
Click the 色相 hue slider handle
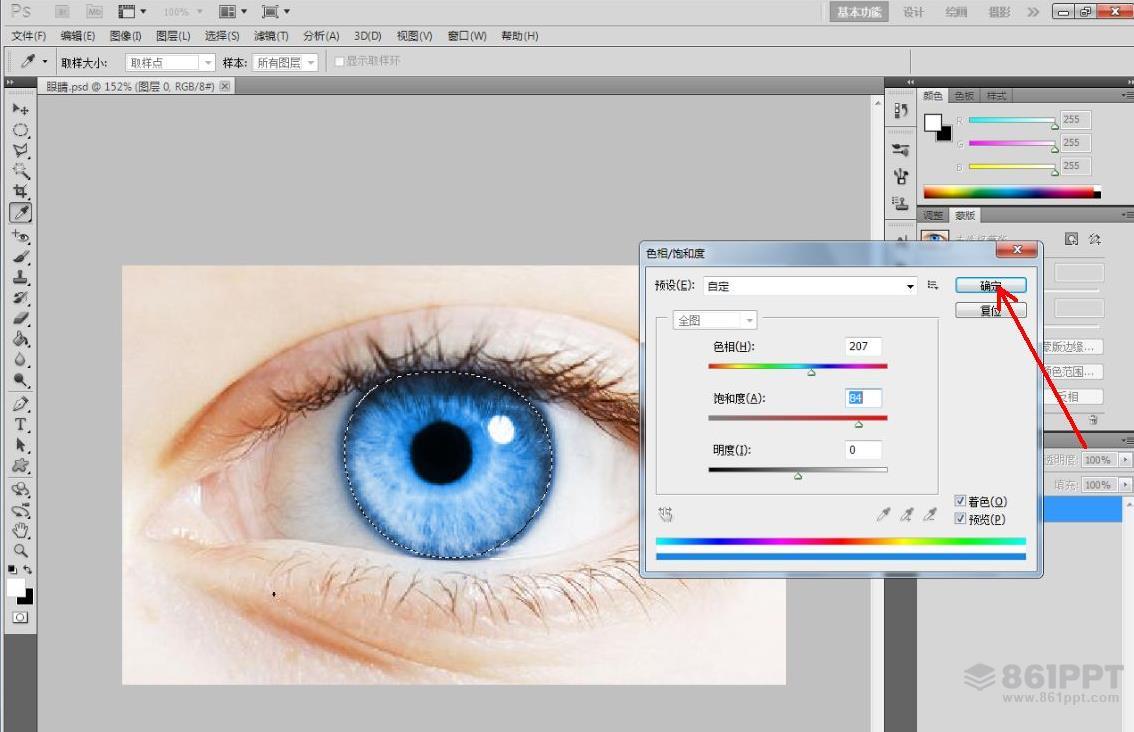tap(811, 372)
